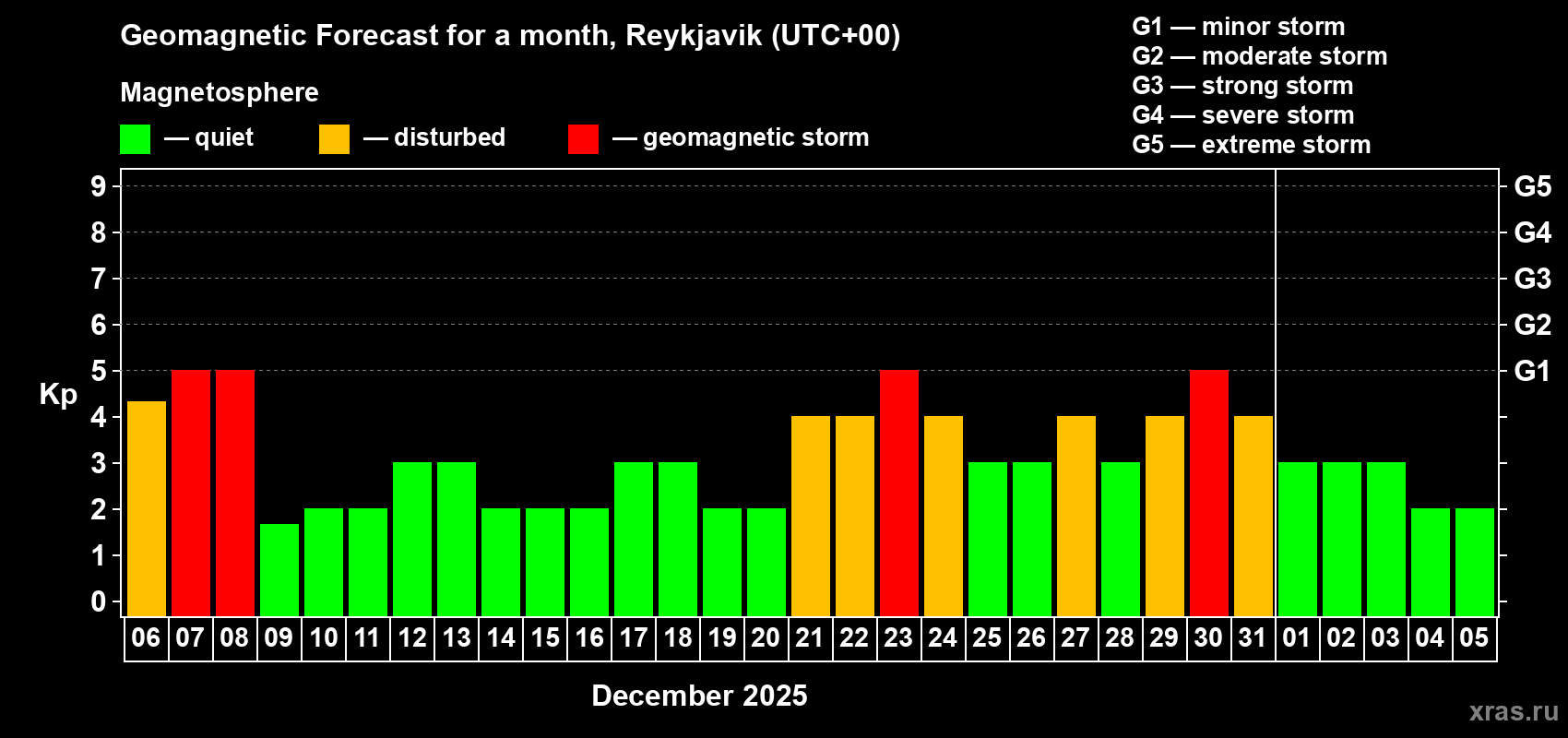Click the G5 label on right axis
The image size is (1568, 738).
1532,186
